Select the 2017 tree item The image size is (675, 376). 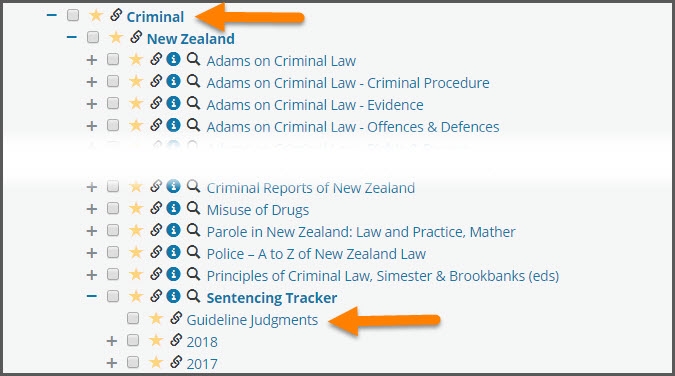[202, 364]
